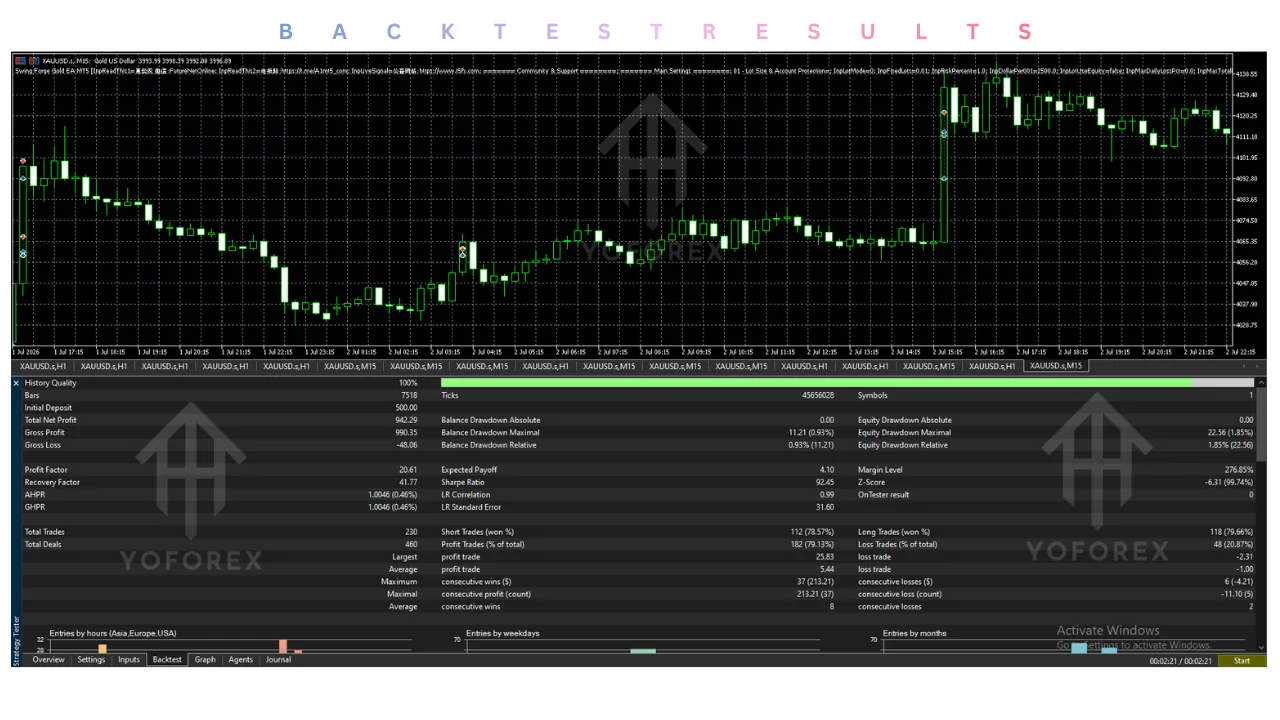This screenshot has height=720, width=1280.
Task: Select the Gross Profit value 990.35
Action: pyautogui.click(x=406, y=433)
